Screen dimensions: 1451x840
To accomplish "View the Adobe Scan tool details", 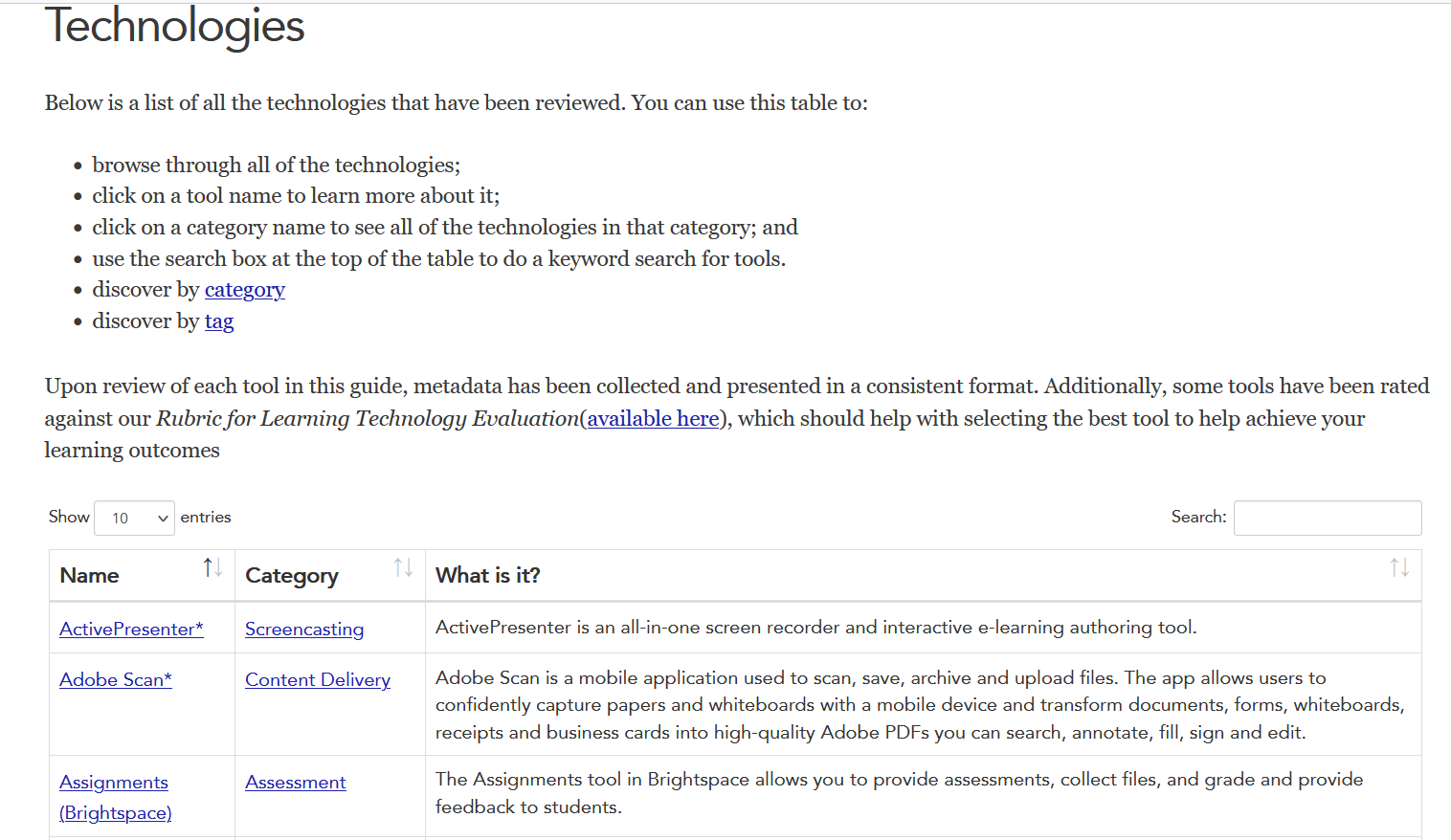I will pos(115,679).
